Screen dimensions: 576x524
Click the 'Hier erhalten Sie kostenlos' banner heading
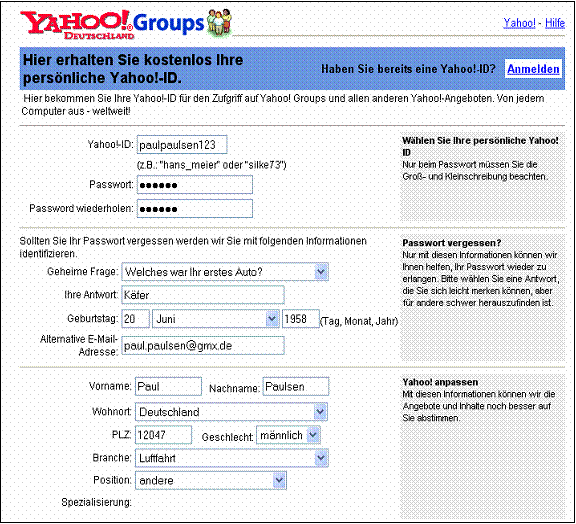pos(133,69)
